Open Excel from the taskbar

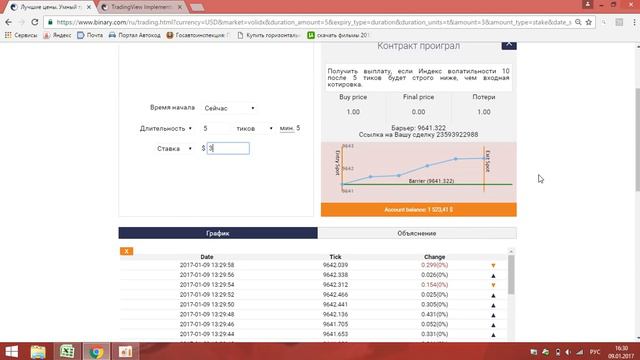[x=67, y=351]
